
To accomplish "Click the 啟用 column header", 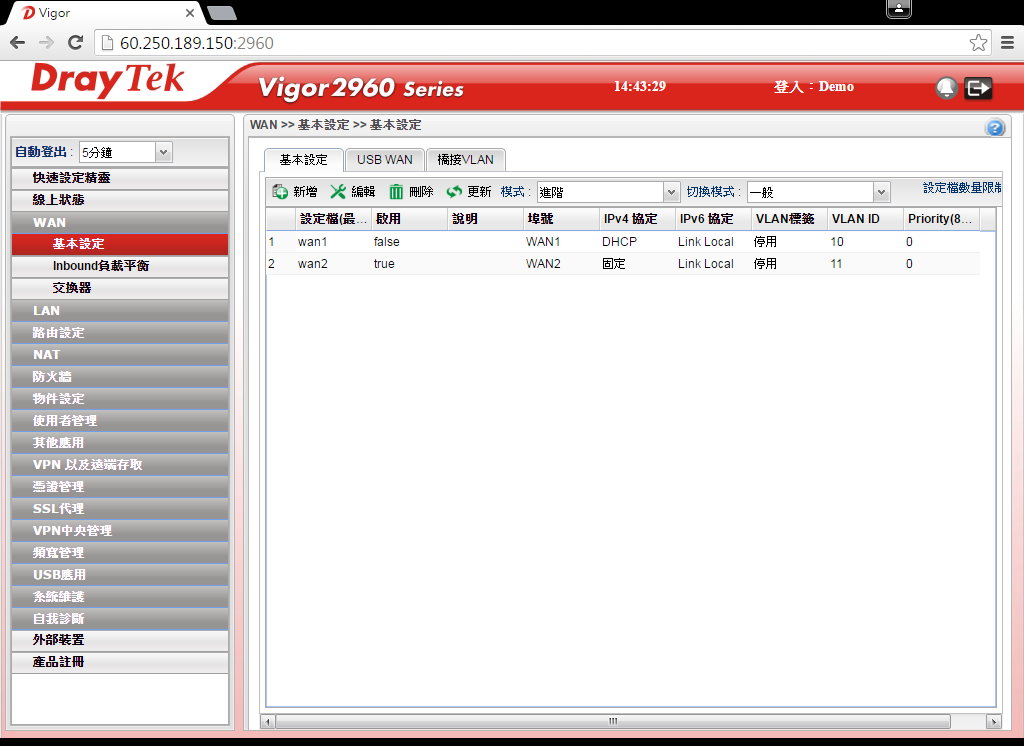I will pos(409,219).
